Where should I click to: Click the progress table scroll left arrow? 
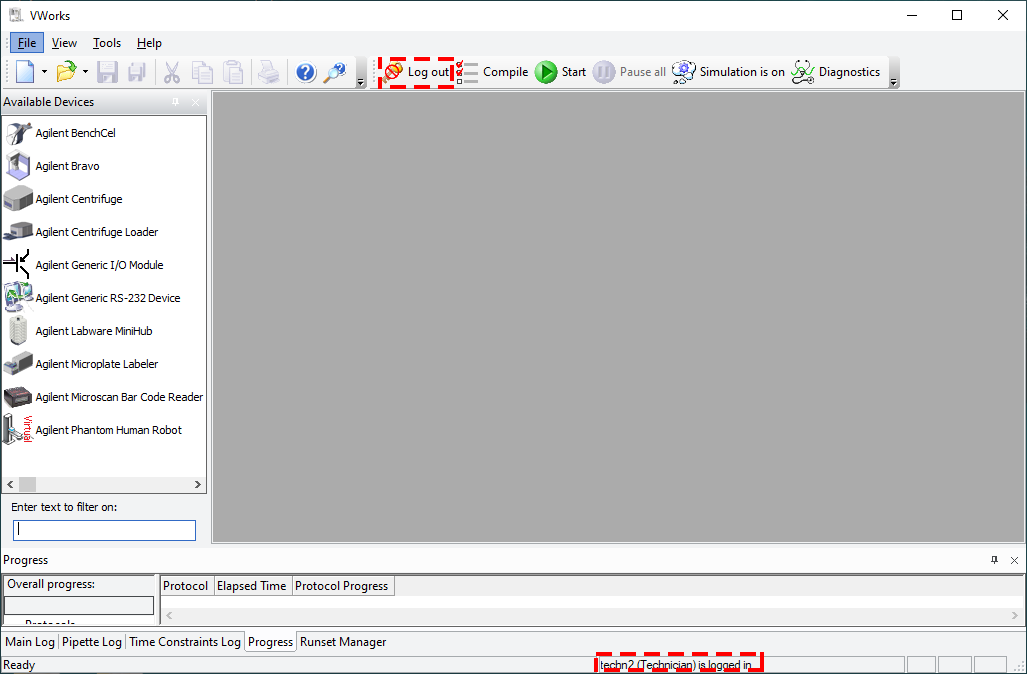coord(170,615)
